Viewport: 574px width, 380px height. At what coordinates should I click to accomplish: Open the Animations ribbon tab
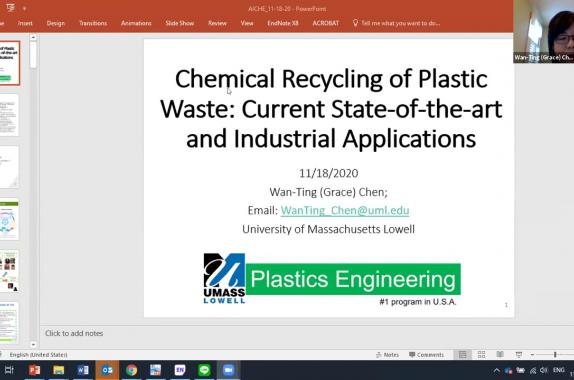tap(136, 23)
